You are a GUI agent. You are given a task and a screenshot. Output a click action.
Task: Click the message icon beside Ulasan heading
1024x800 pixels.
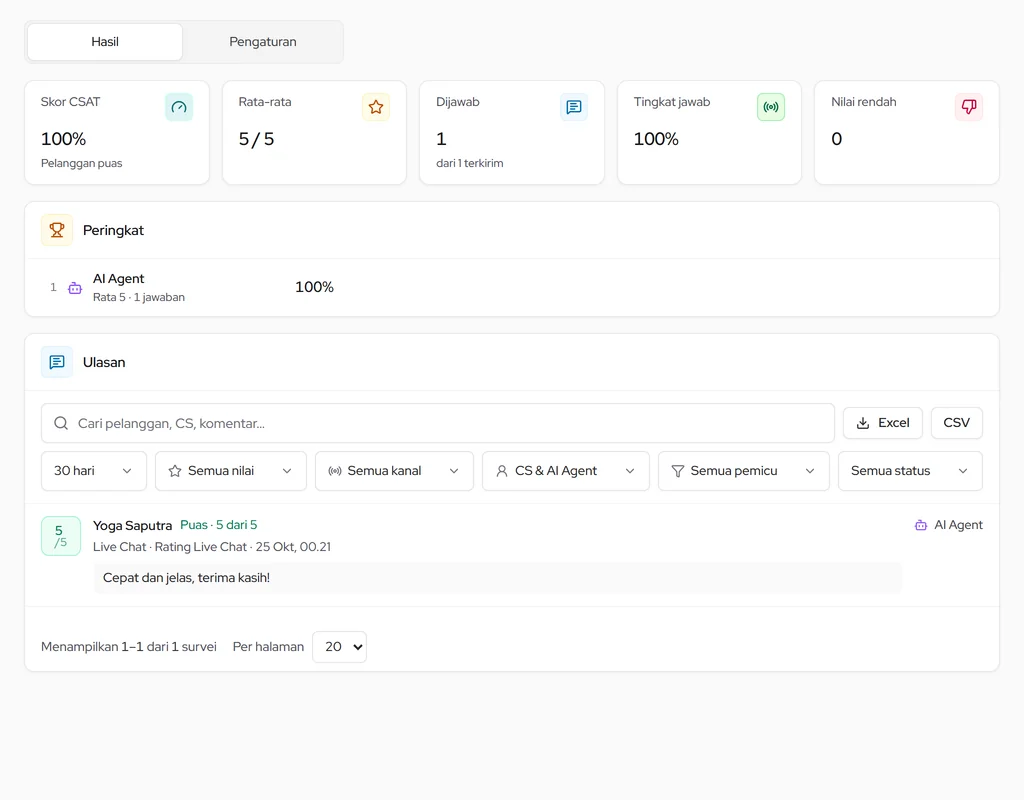coord(57,362)
